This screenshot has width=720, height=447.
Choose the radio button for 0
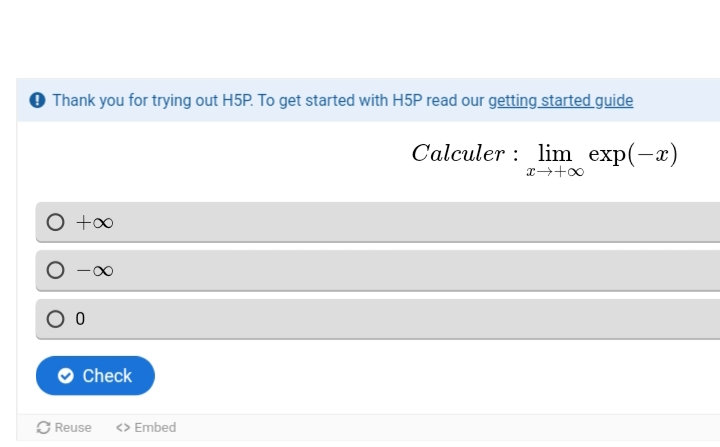(56, 319)
